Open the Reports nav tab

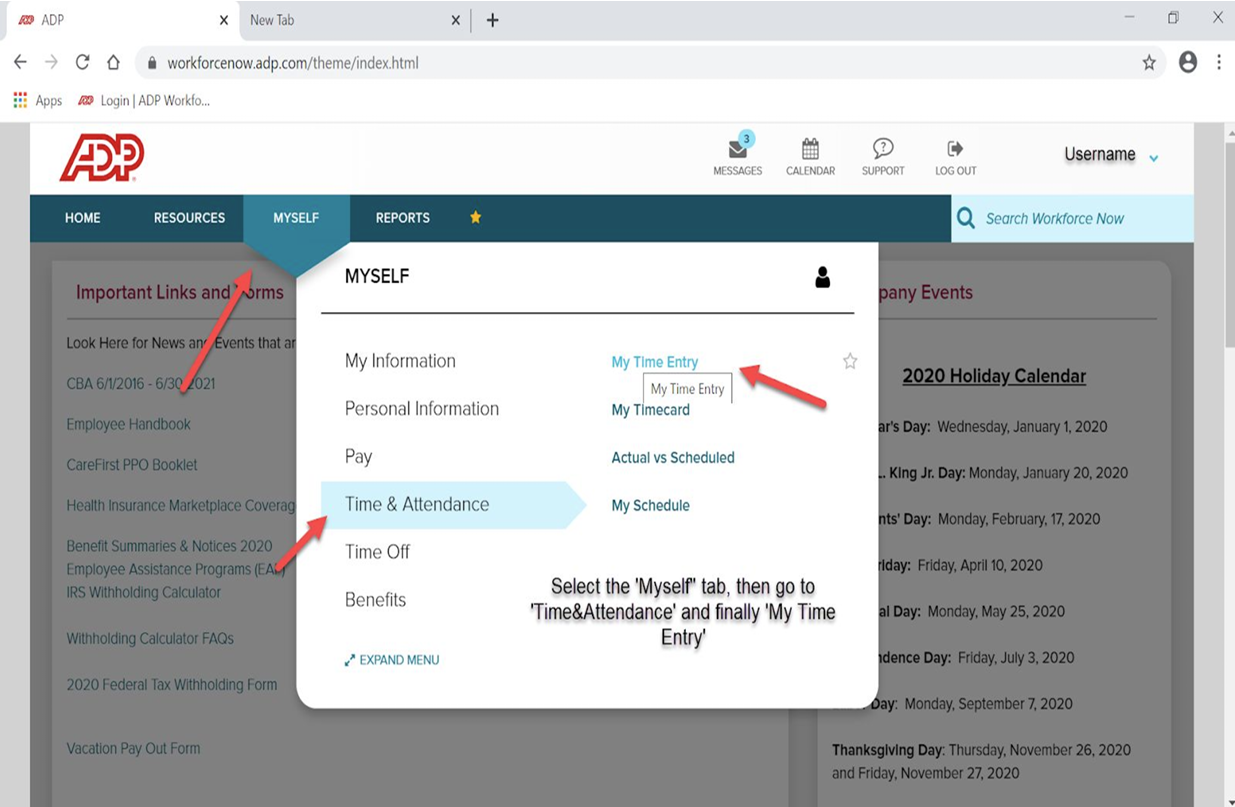point(403,218)
